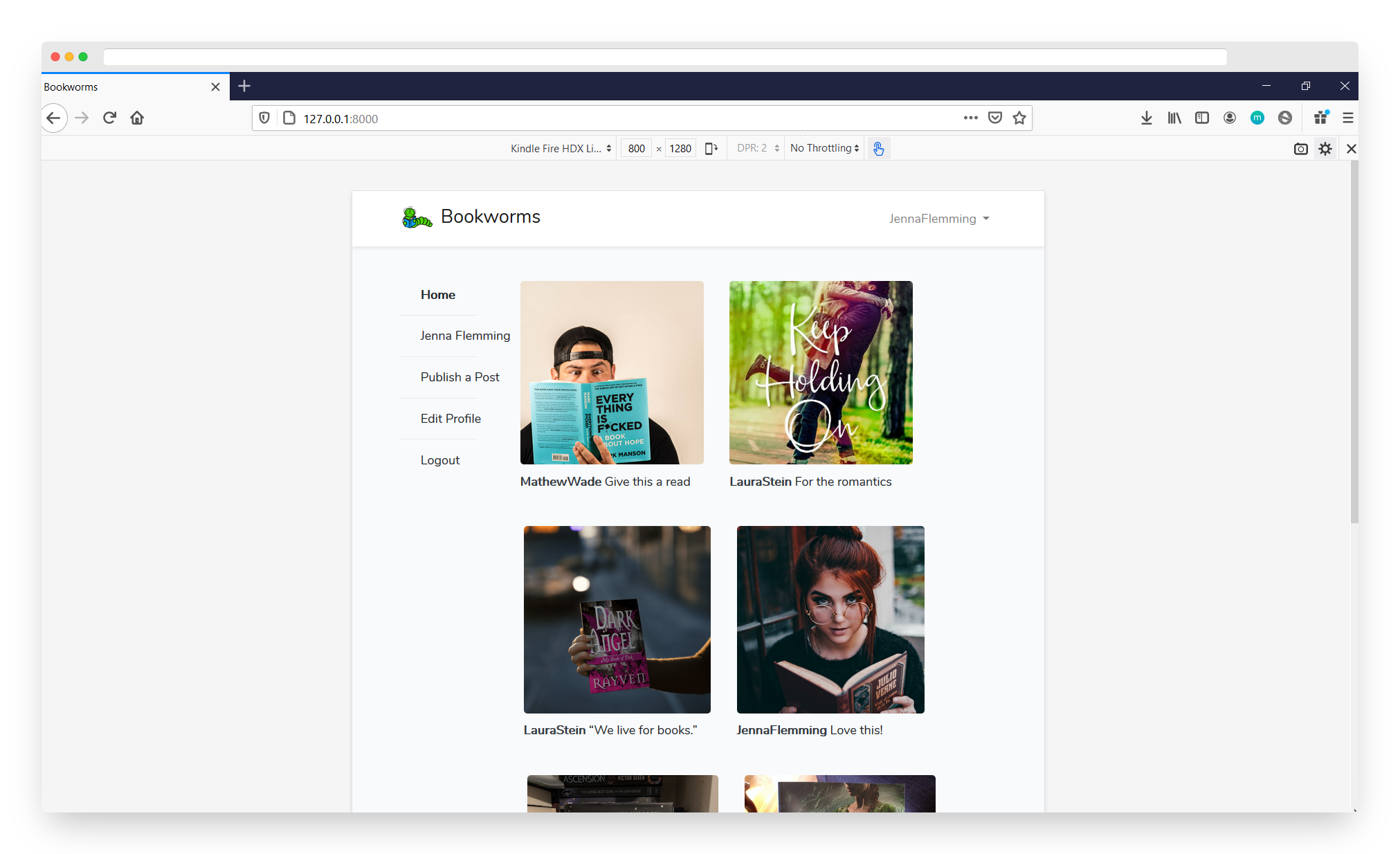Select Publish a Post in the sidebar
The width and height of the screenshot is (1400, 854).
[460, 377]
